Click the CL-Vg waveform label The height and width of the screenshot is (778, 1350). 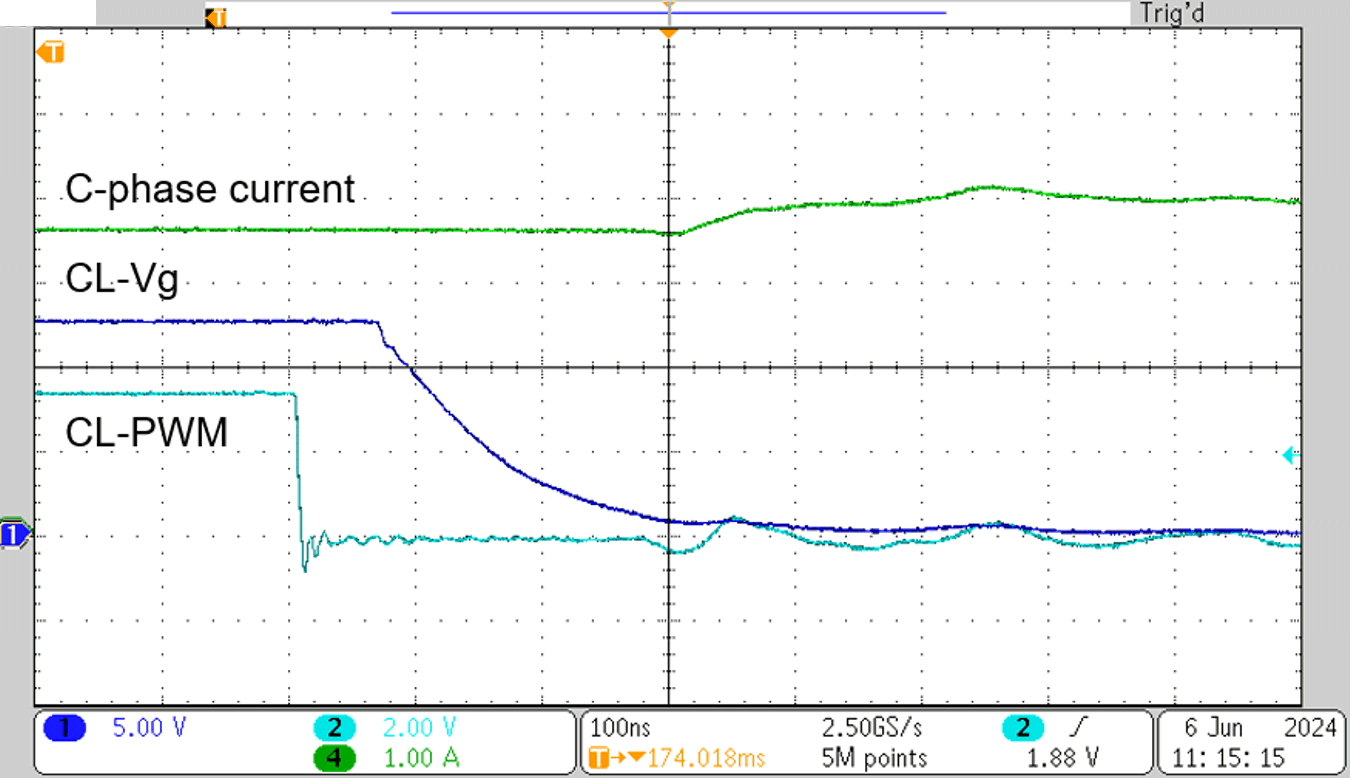122,280
